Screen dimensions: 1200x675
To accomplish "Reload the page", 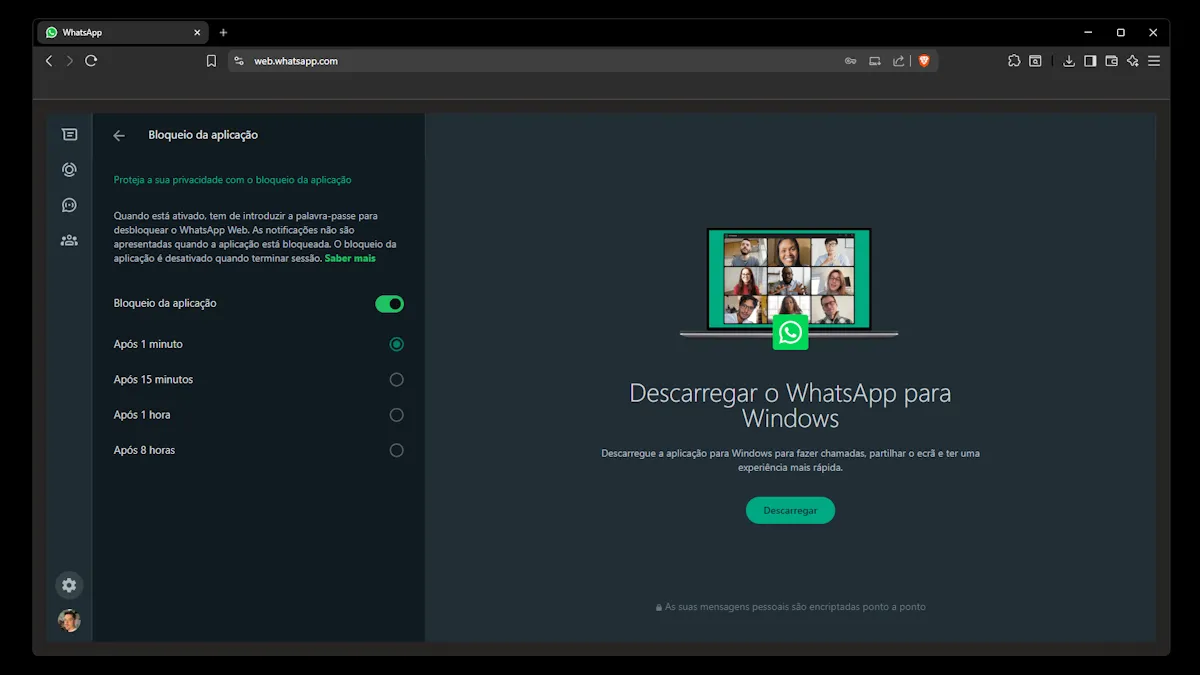I will pyautogui.click(x=91, y=61).
